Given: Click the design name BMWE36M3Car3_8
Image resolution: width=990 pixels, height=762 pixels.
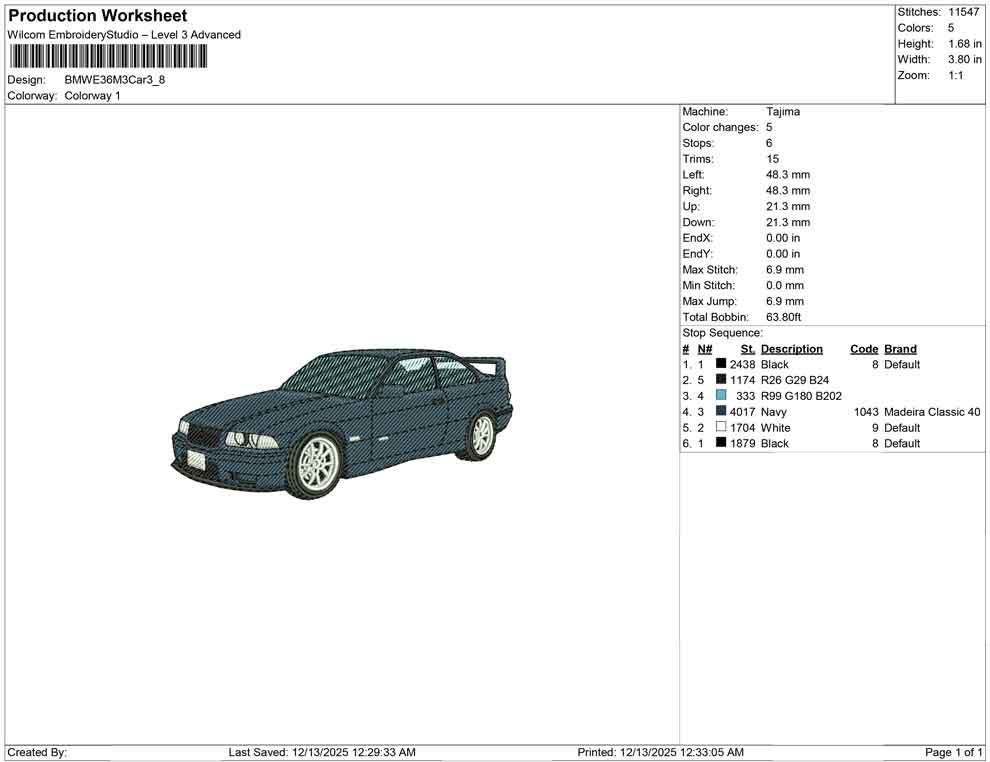Looking at the screenshot, I should [x=113, y=80].
